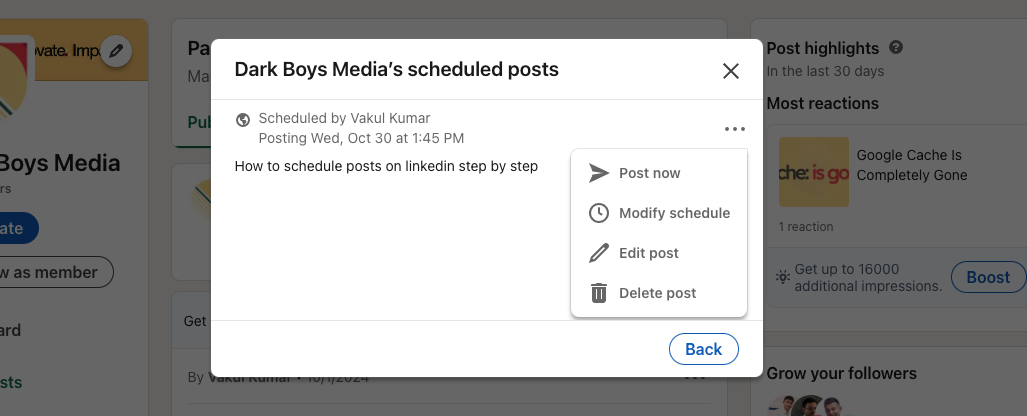
Task: Click the pencil icon for Edit post
Action: pyautogui.click(x=599, y=253)
